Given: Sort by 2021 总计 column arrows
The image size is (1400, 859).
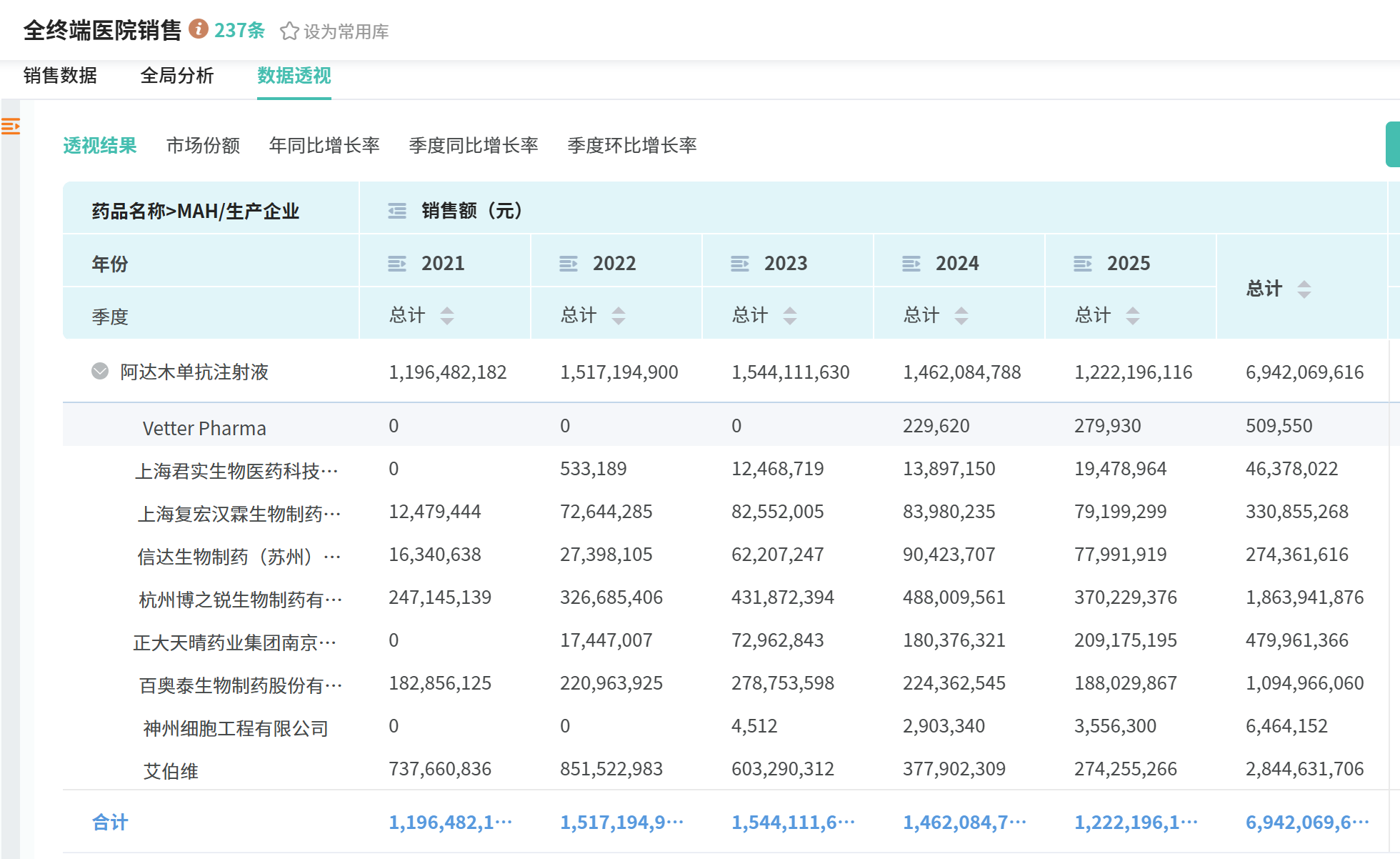Looking at the screenshot, I should [447, 315].
